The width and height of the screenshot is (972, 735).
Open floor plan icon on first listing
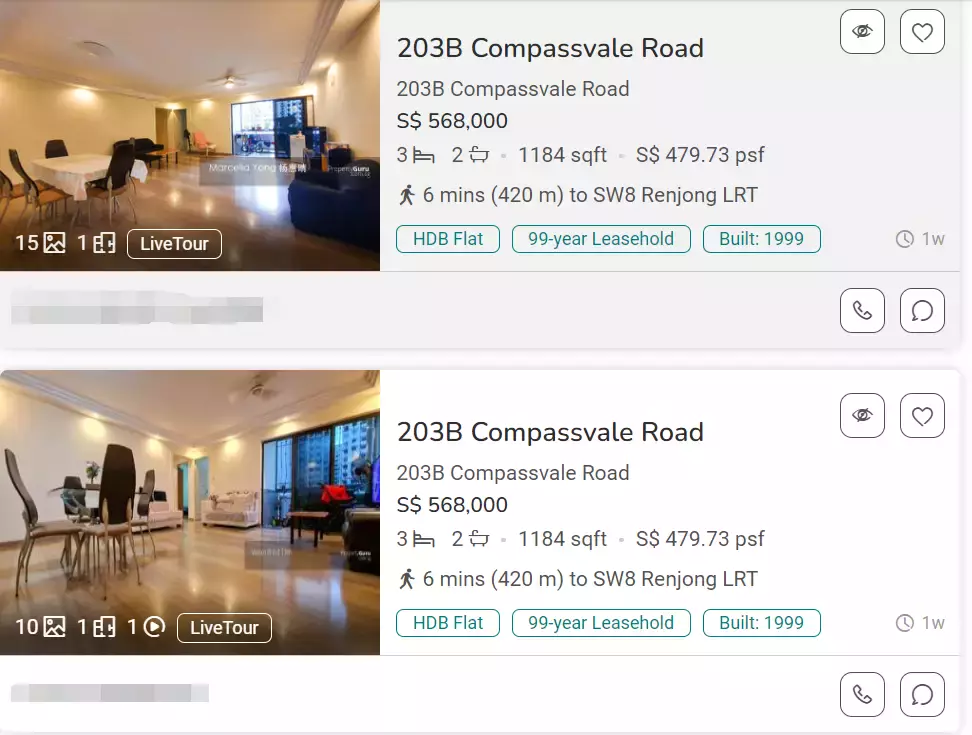pyautogui.click(x=104, y=243)
